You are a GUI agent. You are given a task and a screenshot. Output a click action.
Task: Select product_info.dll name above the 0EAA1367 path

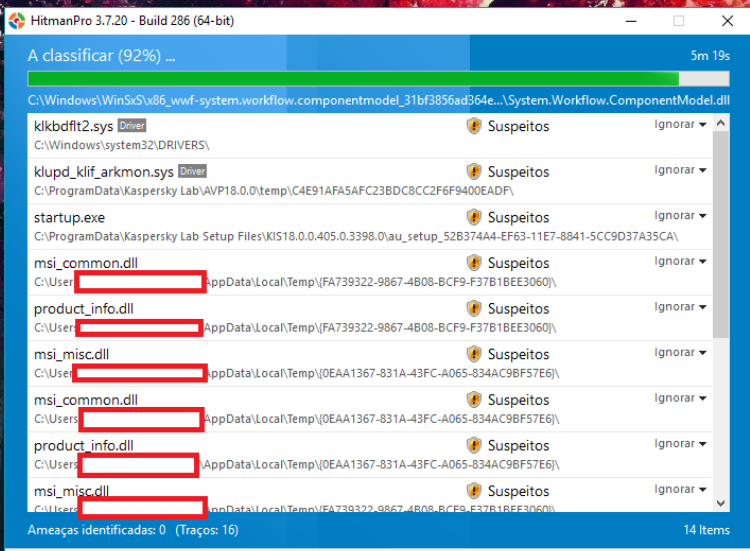click(84, 446)
